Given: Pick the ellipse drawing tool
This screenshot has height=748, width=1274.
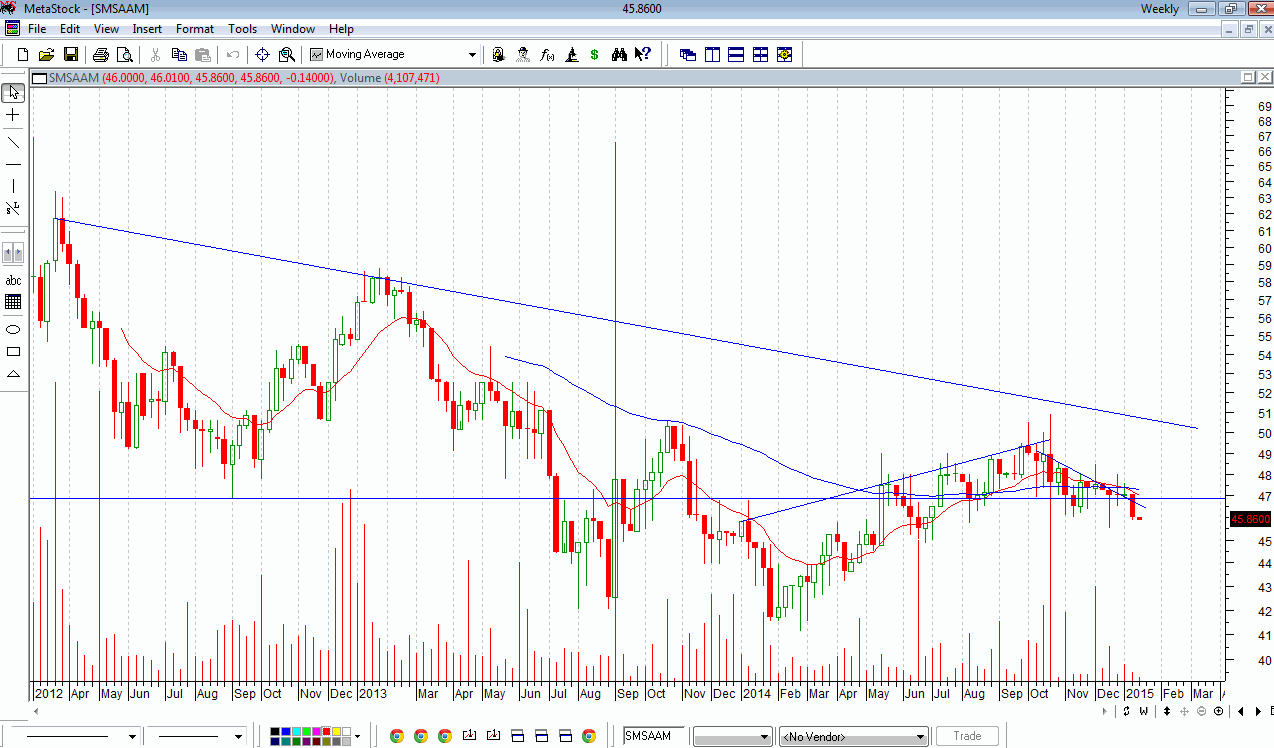Looking at the screenshot, I should click(13, 329).
